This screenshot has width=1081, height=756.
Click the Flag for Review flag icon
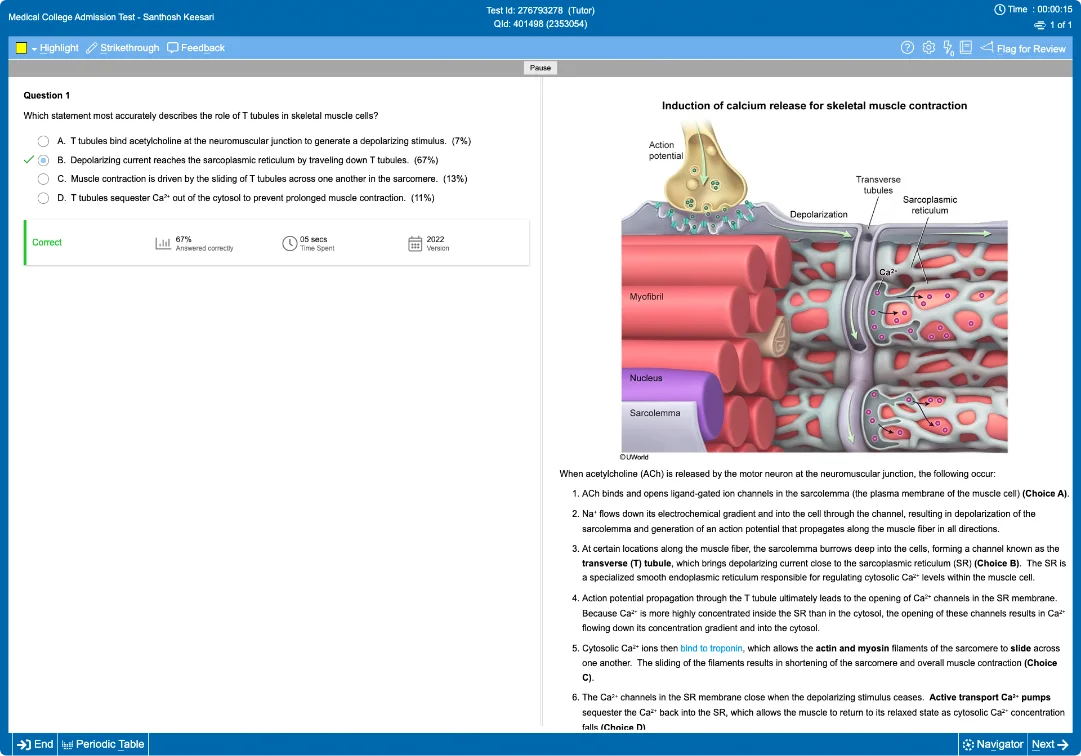[x=987, y=48]
